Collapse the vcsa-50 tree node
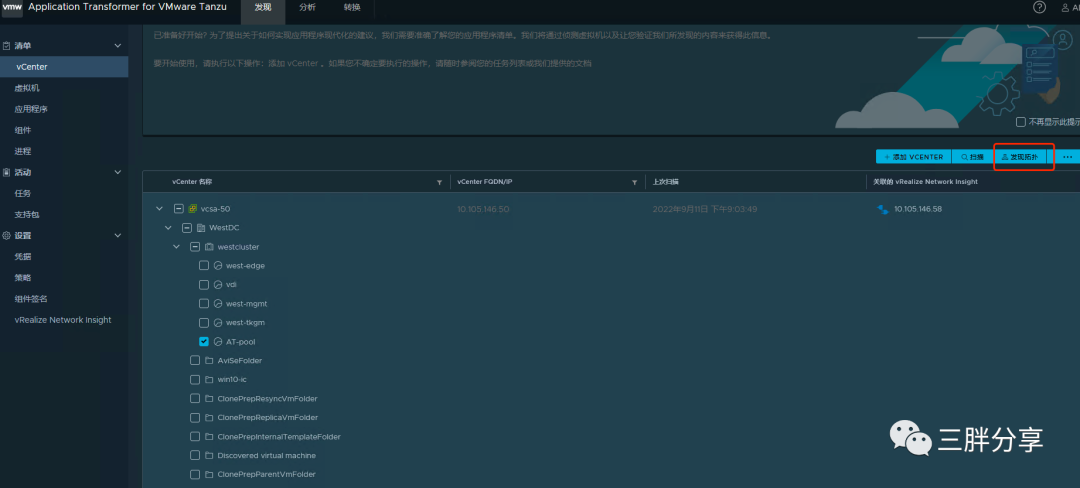 tap(160, 209)
